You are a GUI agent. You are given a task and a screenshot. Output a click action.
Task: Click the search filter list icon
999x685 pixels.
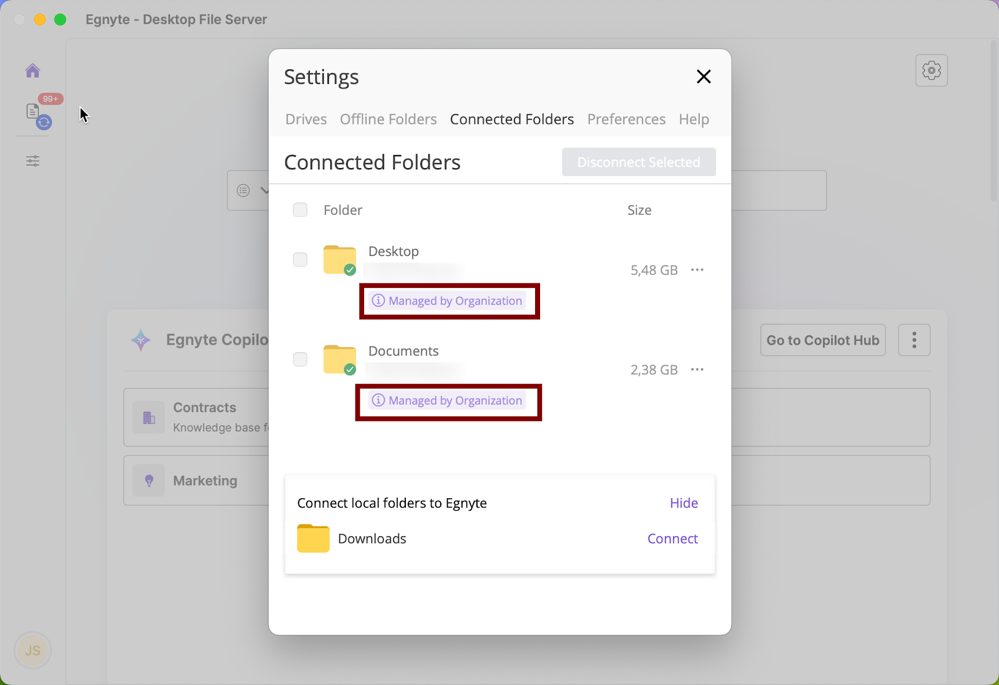pos(243,191)
